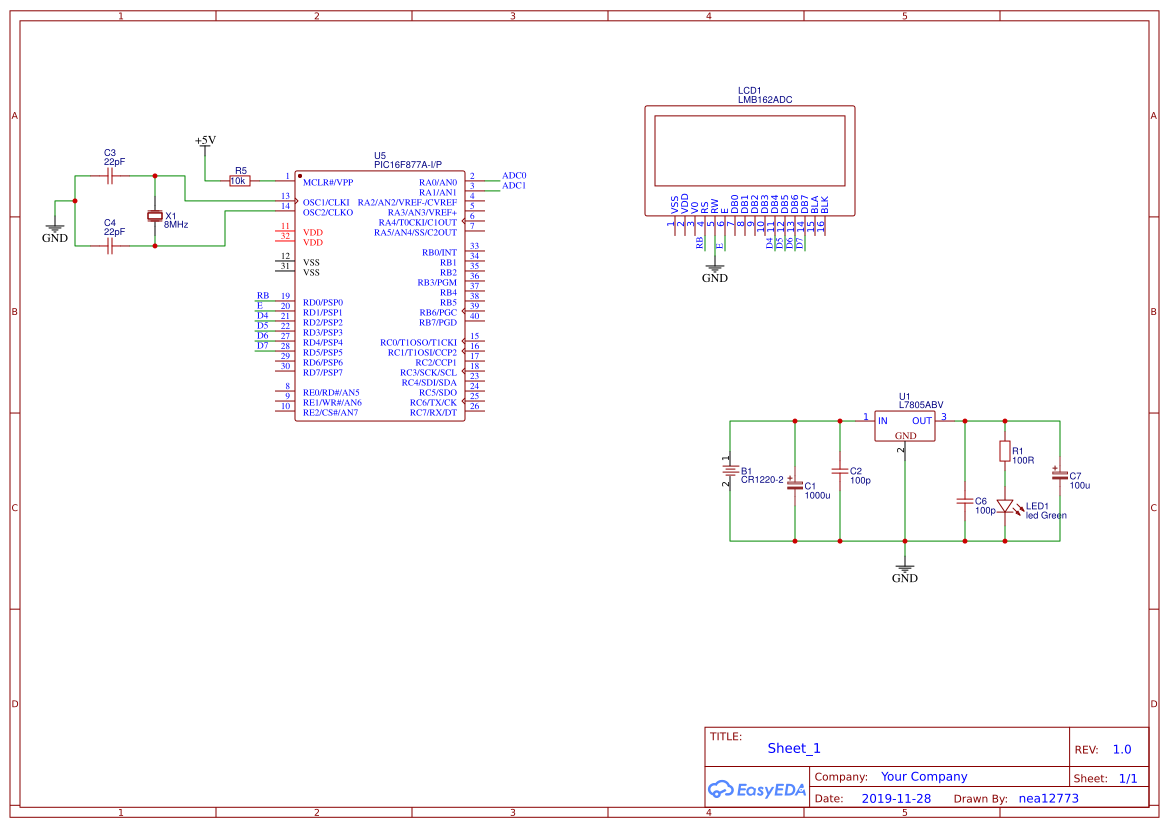Click the MCLR#/VPP pin name
1169x828 pixels.
[x=328, y=183]
